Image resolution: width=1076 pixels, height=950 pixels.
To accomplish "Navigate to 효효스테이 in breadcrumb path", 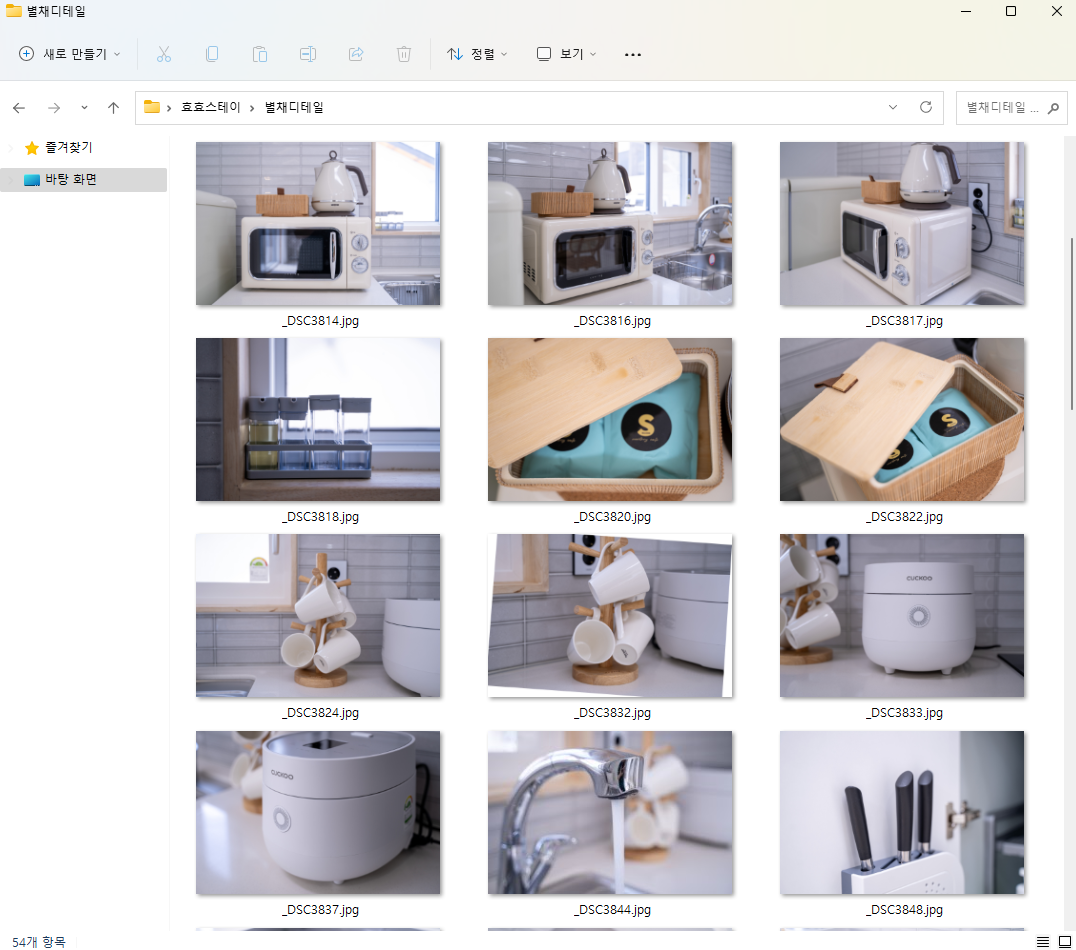I will pyautogui.click(x=210, y=107).
